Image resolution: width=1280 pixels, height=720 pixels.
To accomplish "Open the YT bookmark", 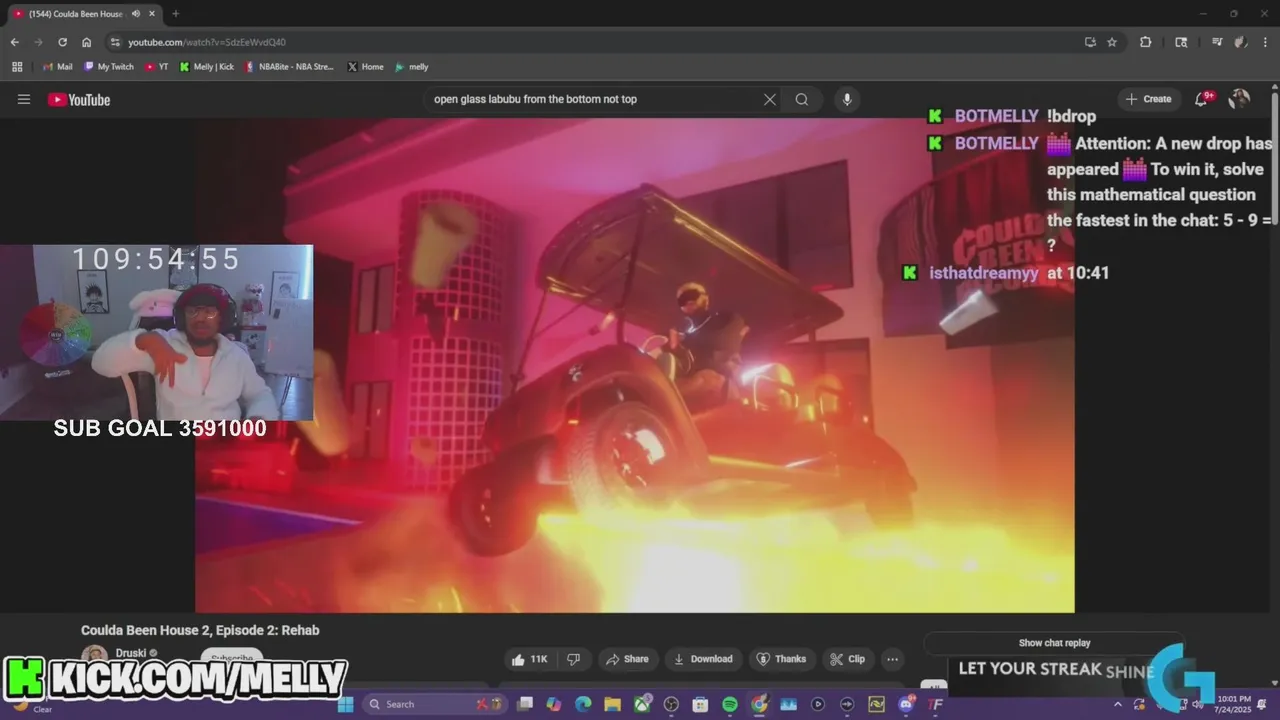I will click(157, 67).
